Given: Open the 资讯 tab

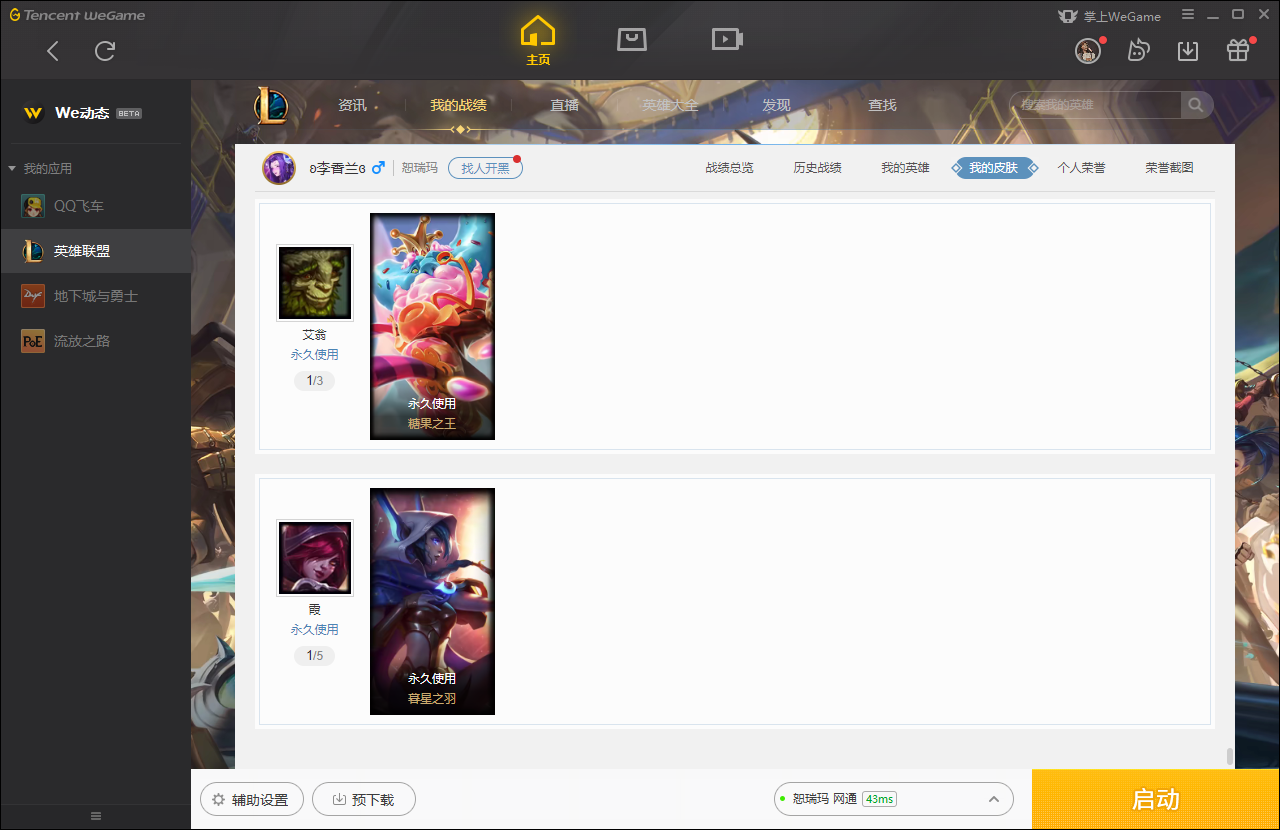Looking at the screenshot, I should click(x=352, y=105).
